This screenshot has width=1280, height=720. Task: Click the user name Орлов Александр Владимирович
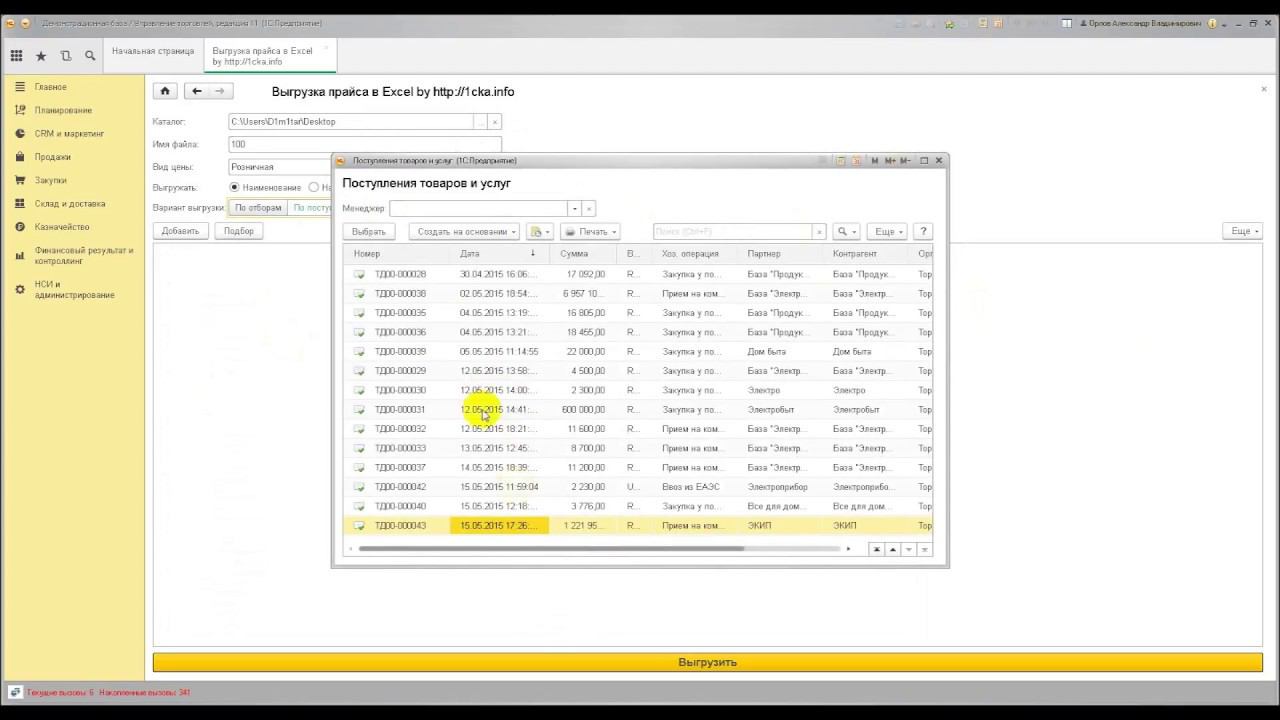(x=1147, y=23)
